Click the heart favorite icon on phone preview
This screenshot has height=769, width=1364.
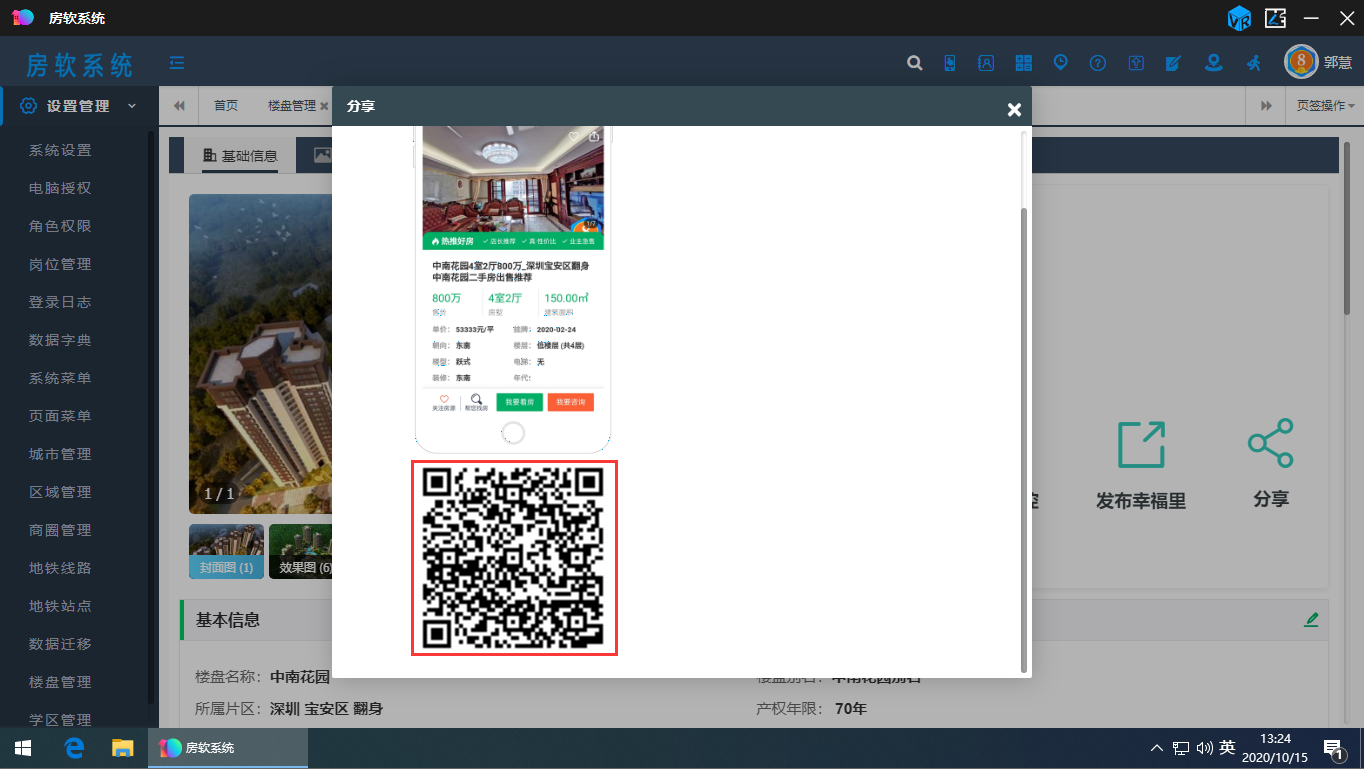pyautogui.click(x=574, y=136)
